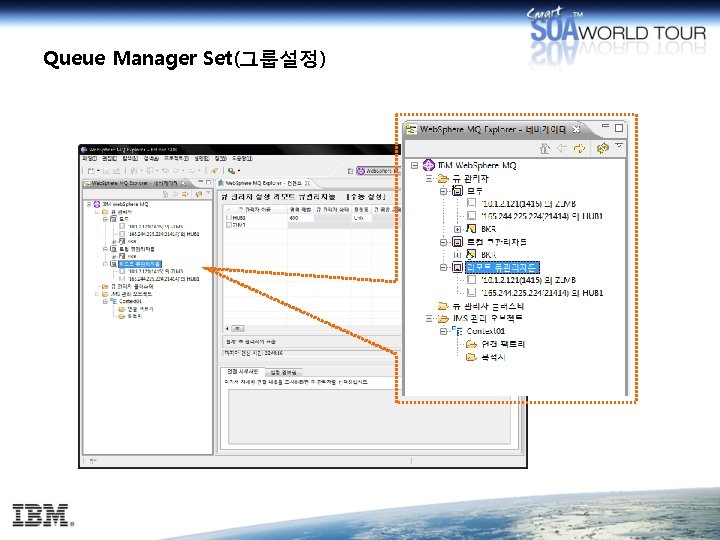Click queue manager icon beside first ZJMB row in callout
The height and width of the screenshot is (540, 720).
(472, 203)
